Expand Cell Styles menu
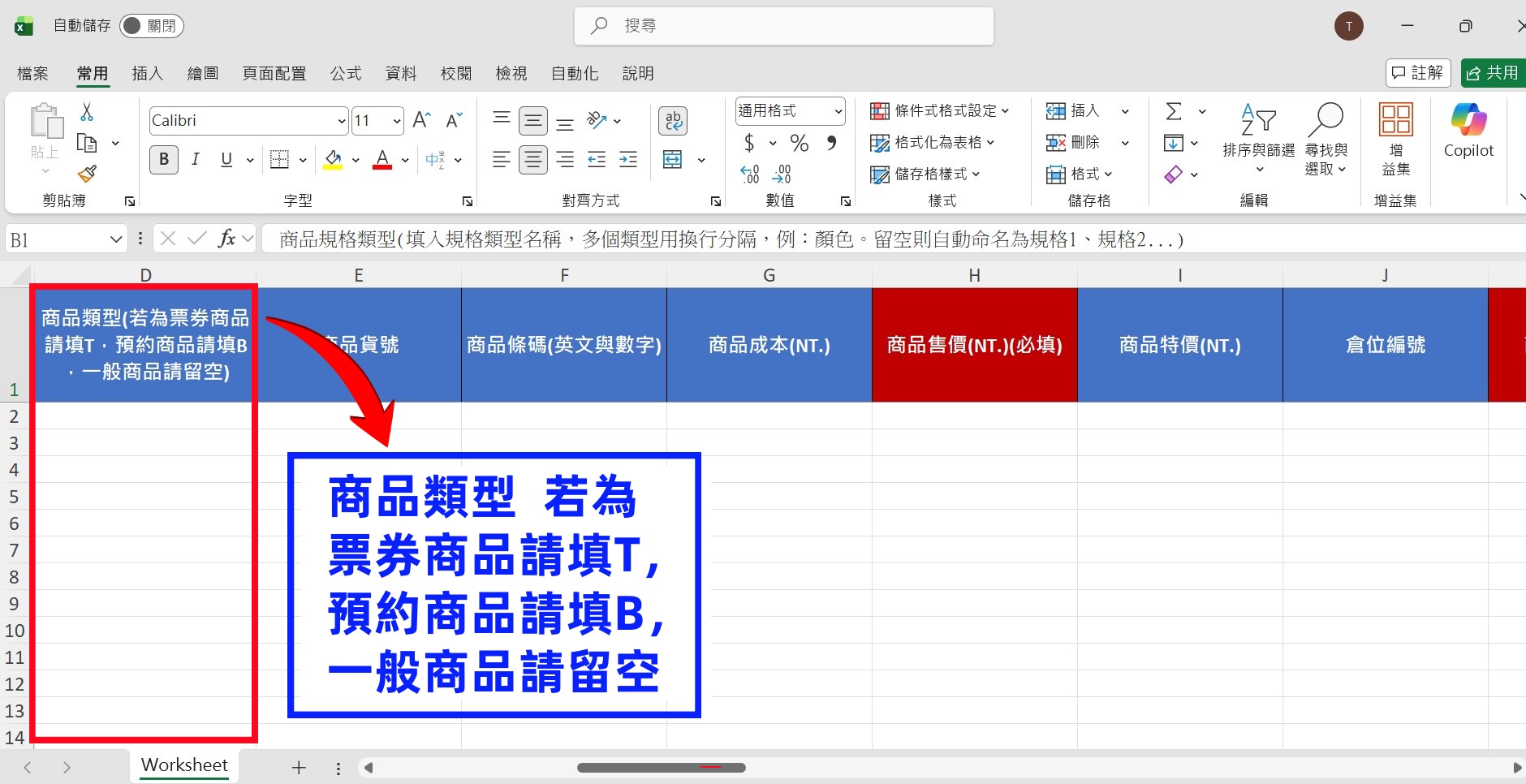 click(x=925, y=174)
